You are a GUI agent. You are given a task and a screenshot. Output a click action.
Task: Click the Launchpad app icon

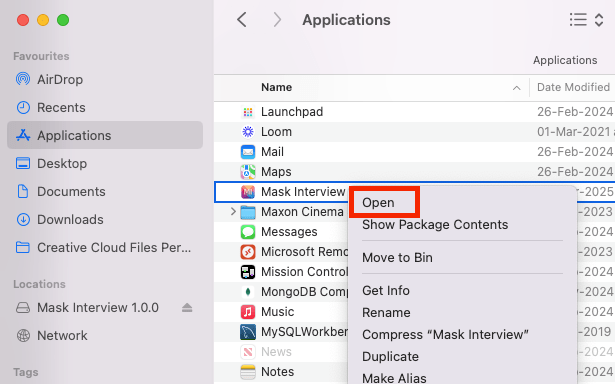248,112
